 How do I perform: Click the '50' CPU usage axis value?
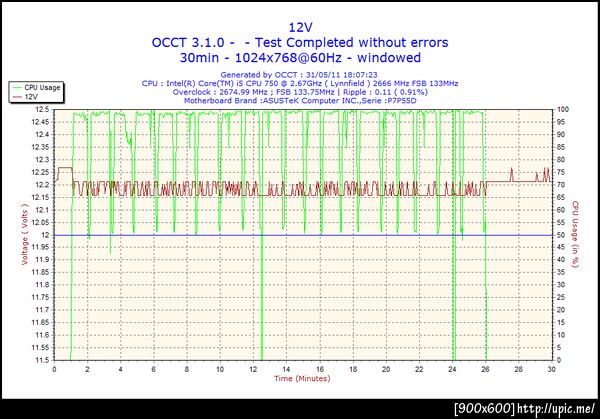(561, 235)
